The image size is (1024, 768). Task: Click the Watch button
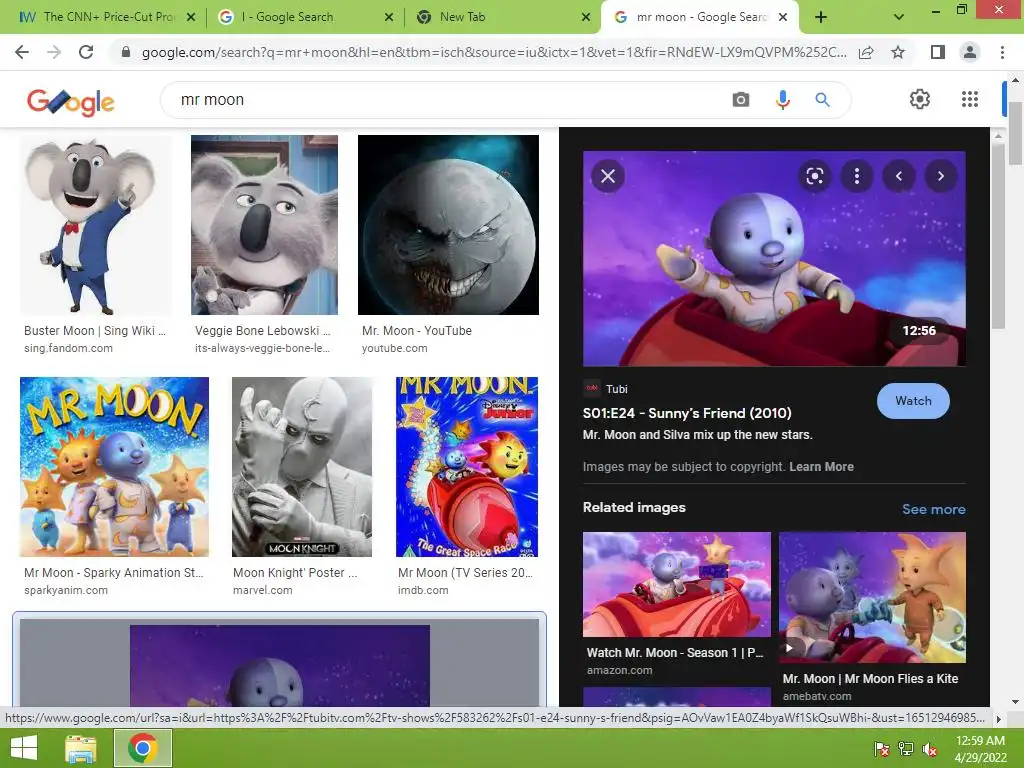pyautogui.click(x=913, y=401)
